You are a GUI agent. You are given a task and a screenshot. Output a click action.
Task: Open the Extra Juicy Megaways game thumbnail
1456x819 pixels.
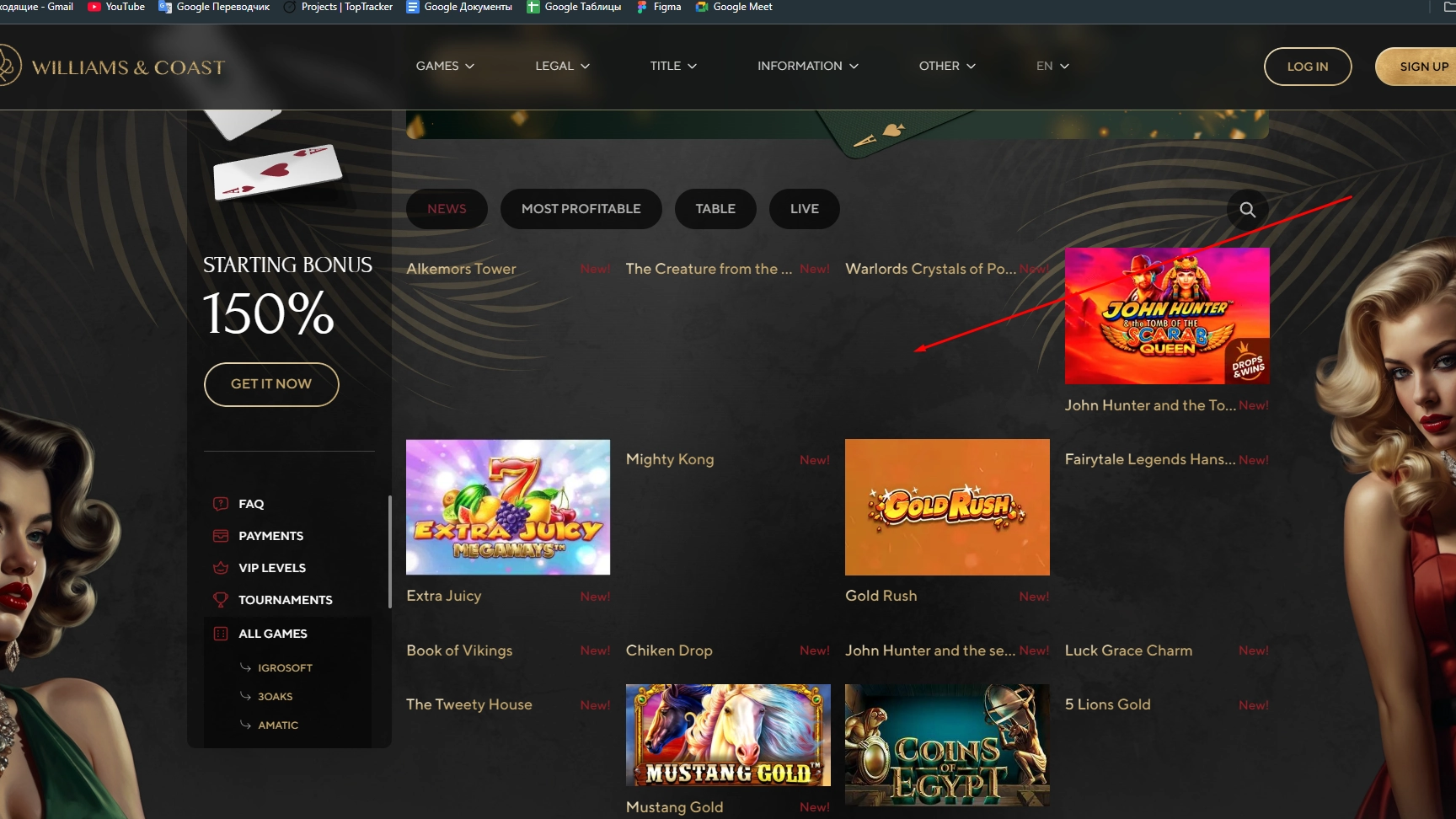click(x=508, y=507)
